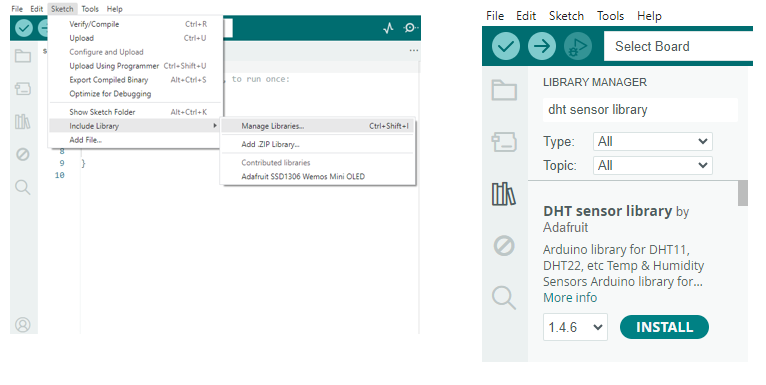766x385 pixels.
Task: Open Sketchbook folder icon in left window sidebar
Action: click(x=22, y=56)
